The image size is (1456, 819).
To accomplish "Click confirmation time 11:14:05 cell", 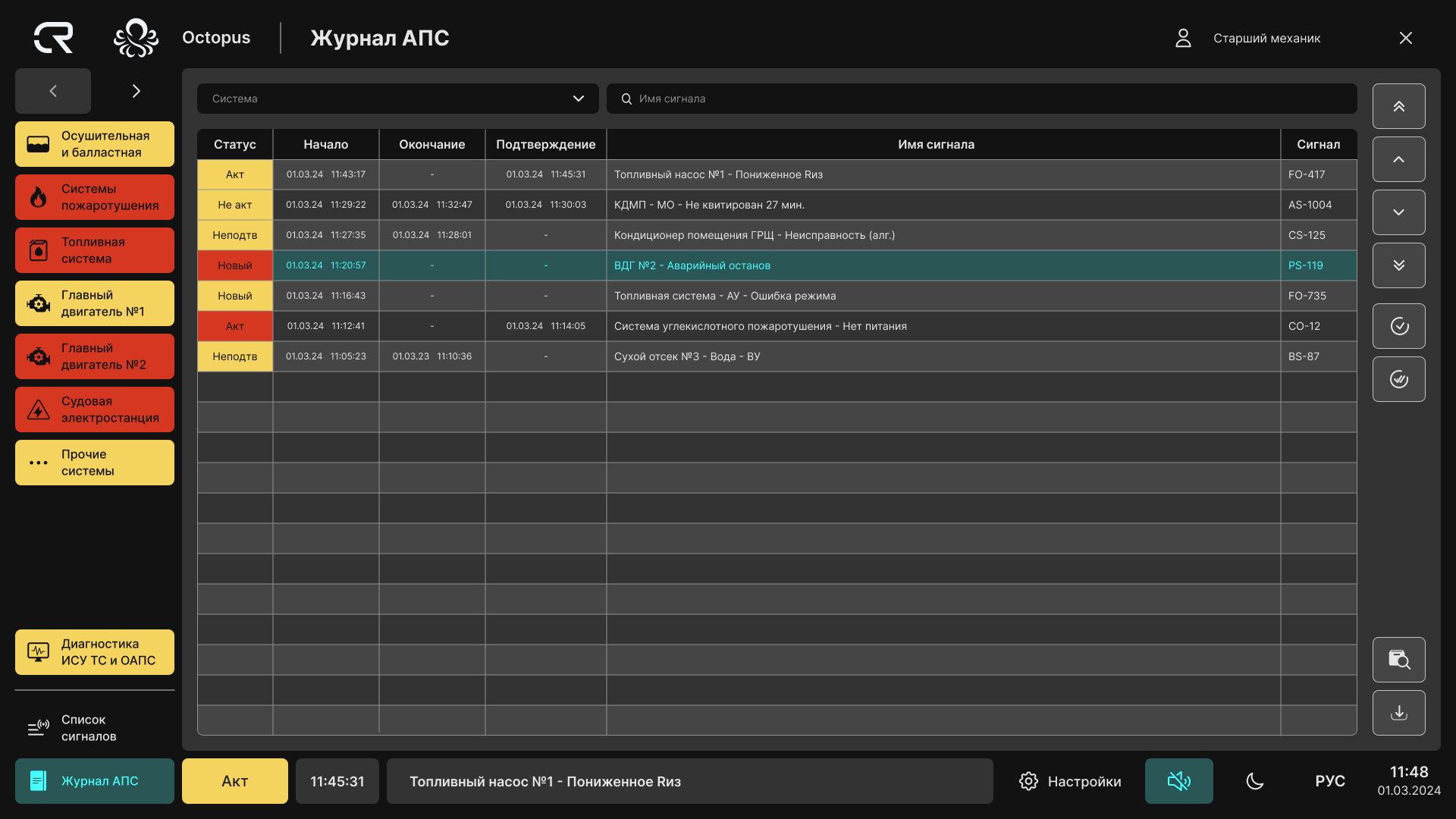I will point(546,326).
